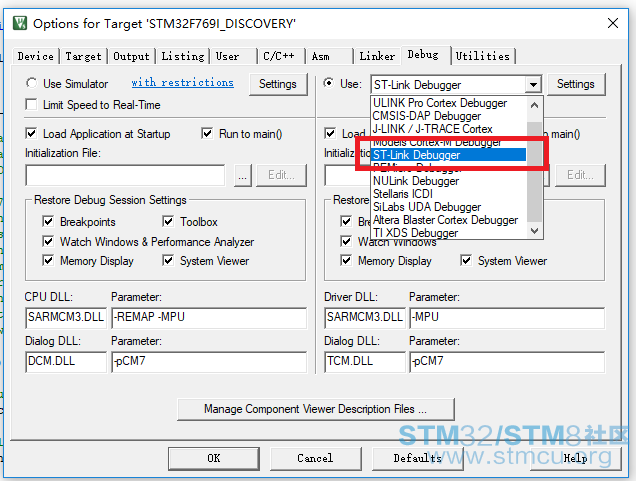
Task: Open Help for this dialog
Action: coord(575,458)
